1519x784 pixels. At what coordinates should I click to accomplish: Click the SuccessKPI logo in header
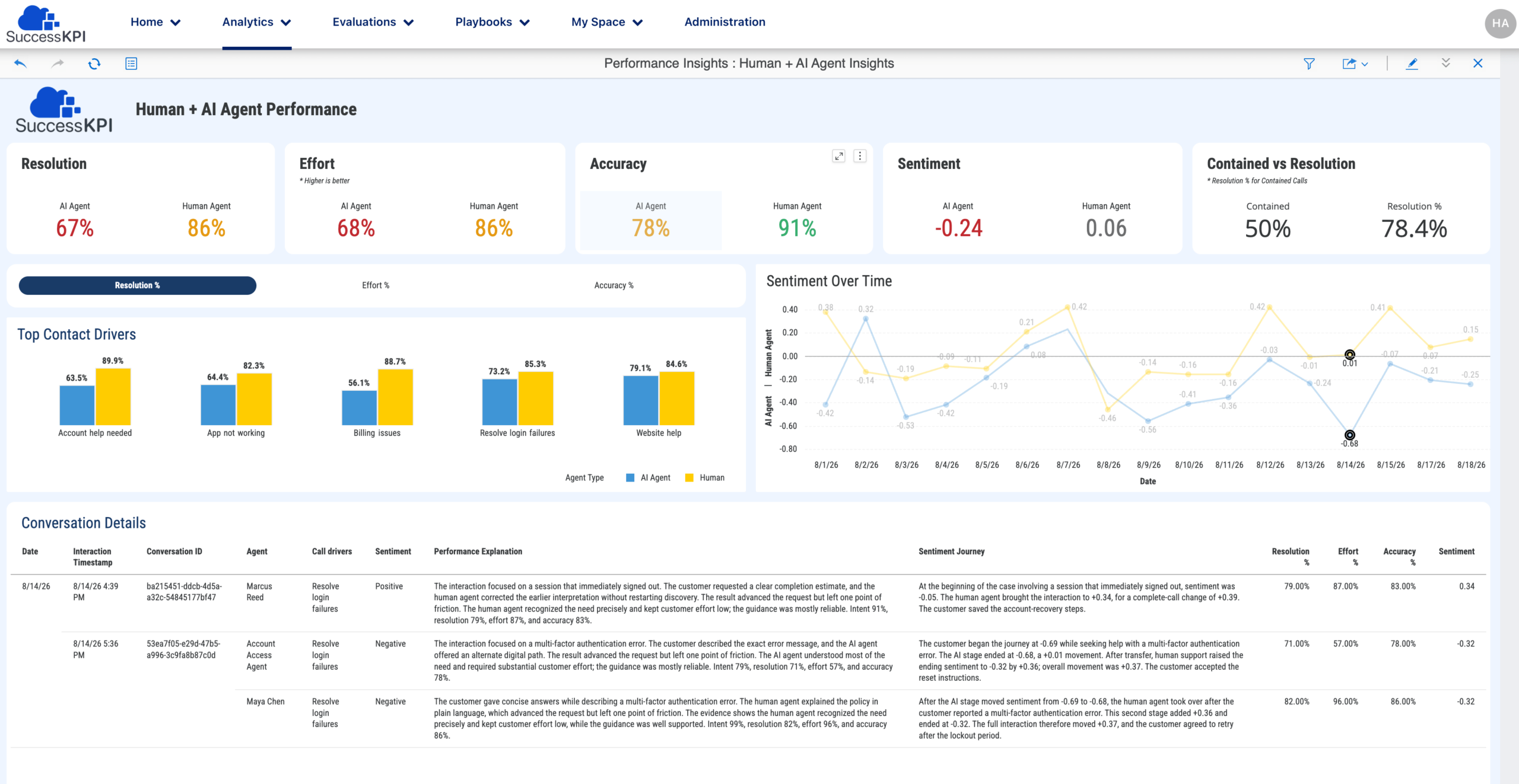pyautogui.click(x=46, y=24)
